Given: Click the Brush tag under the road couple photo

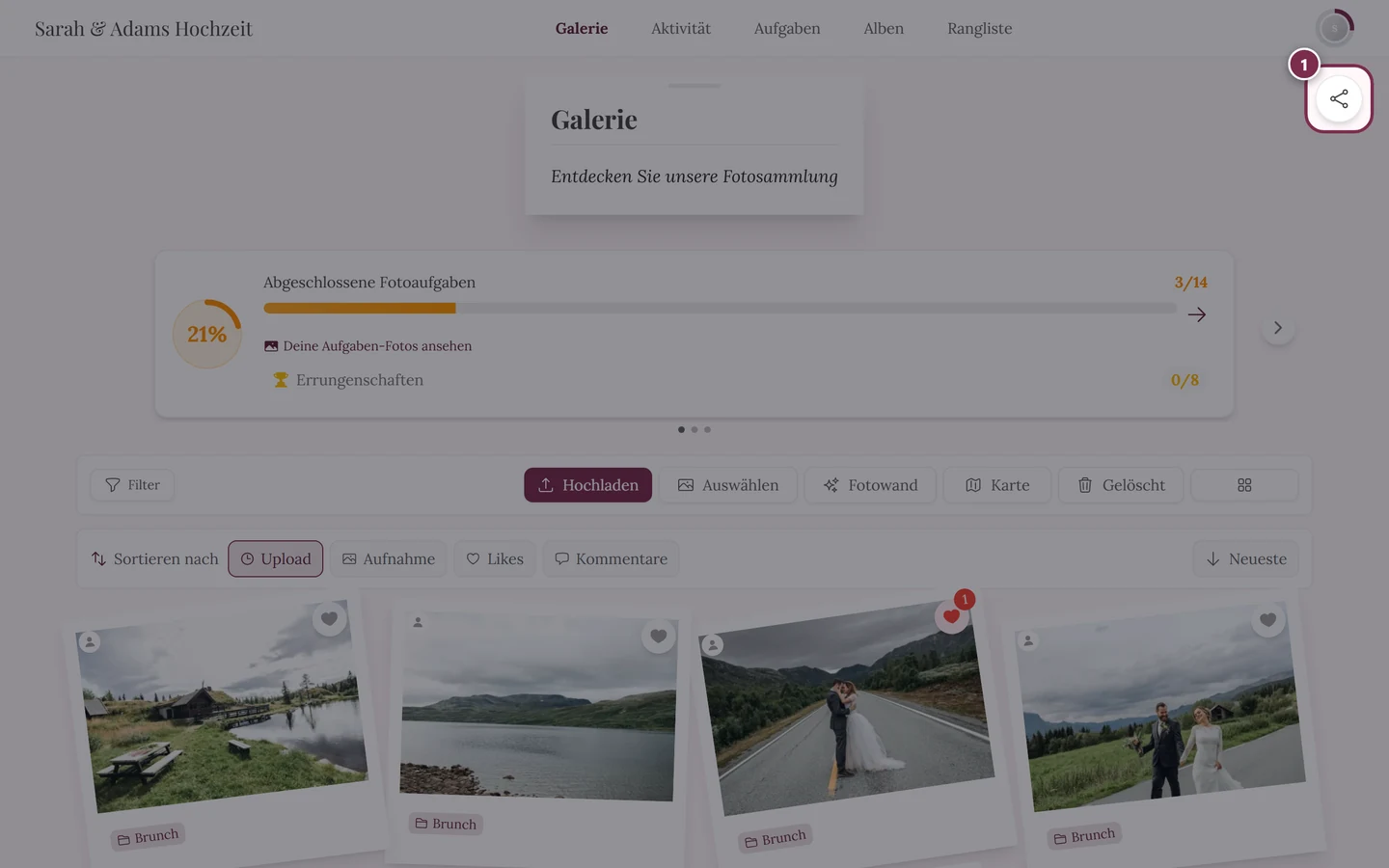Looking at the screenshot, I should 775,838.
